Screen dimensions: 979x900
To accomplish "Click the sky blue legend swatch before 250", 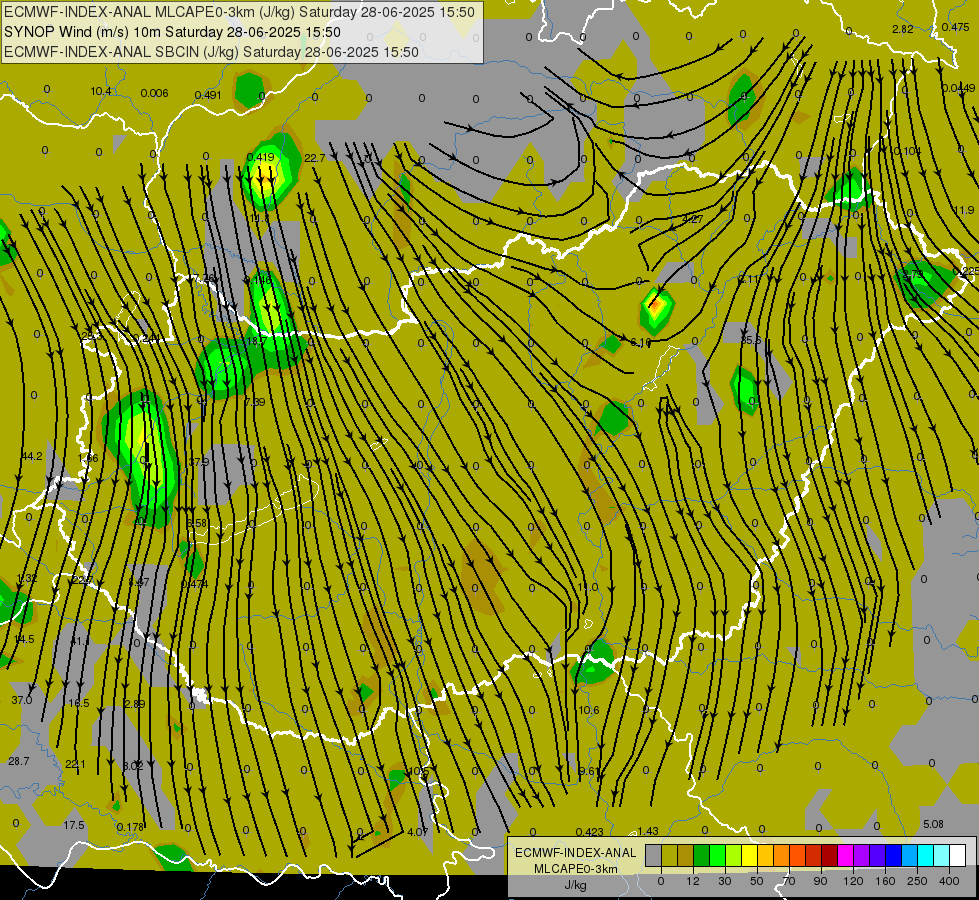I will (x=910, y=855).
